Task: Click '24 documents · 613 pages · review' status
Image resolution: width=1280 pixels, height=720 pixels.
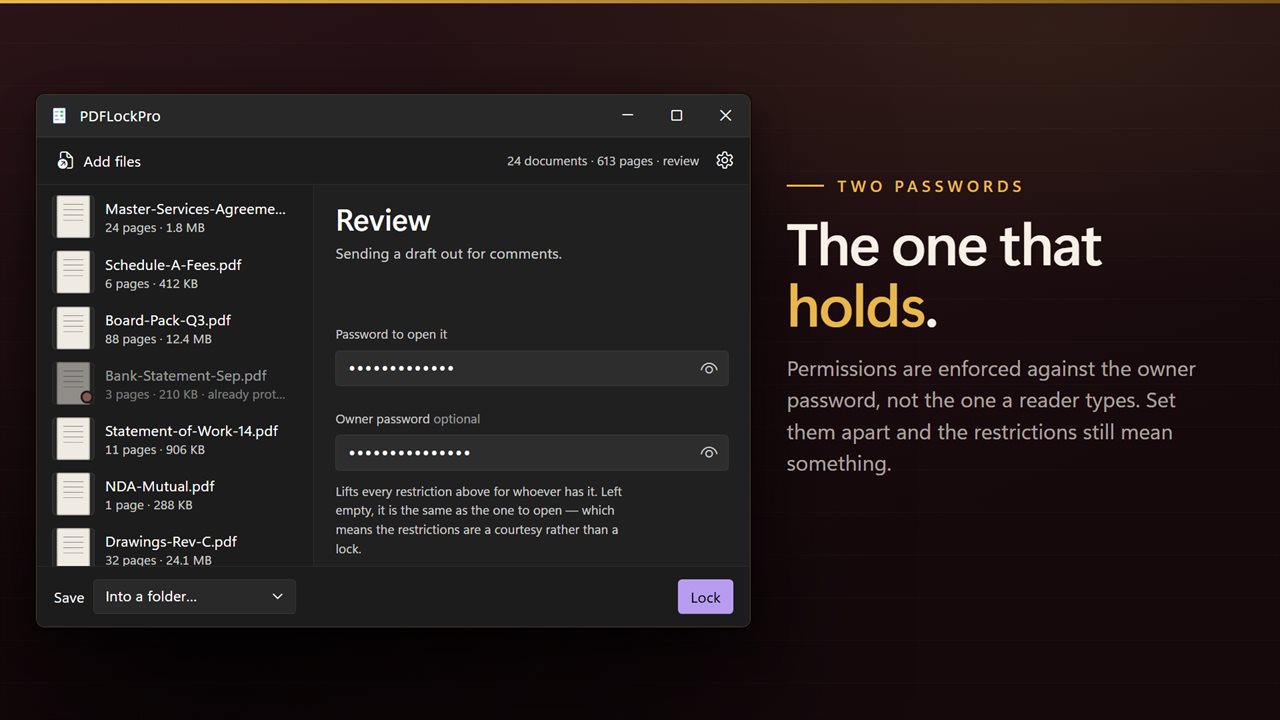Action: click(603, 161)
